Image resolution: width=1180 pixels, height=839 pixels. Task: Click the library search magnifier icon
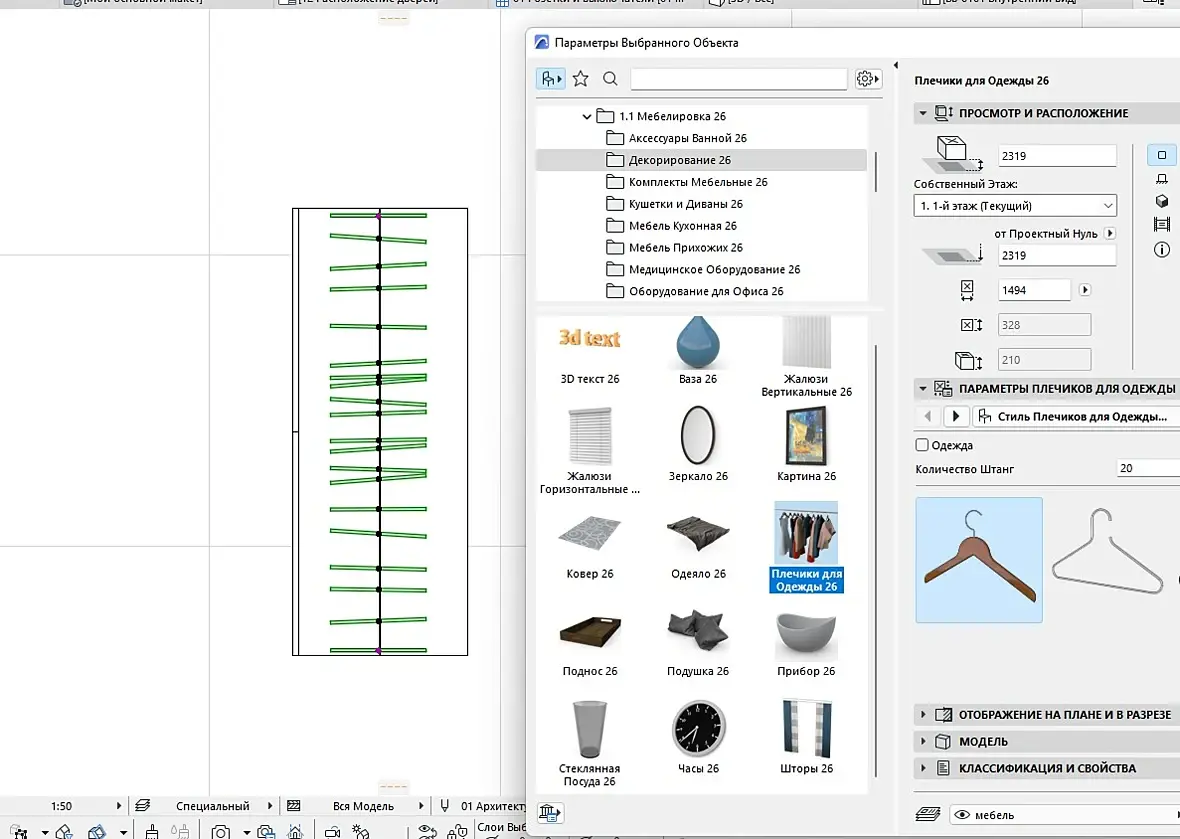(610, 79)
